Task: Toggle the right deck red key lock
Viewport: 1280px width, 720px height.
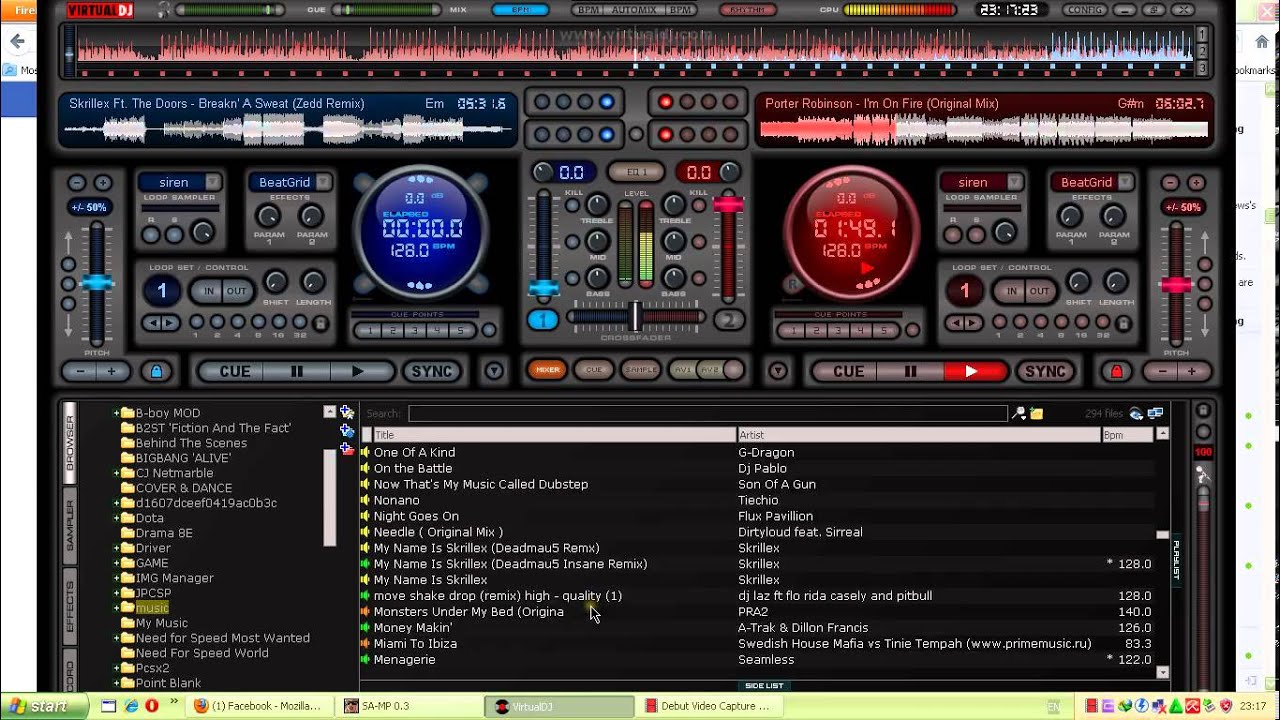Action: click(x=1117, y=371)
